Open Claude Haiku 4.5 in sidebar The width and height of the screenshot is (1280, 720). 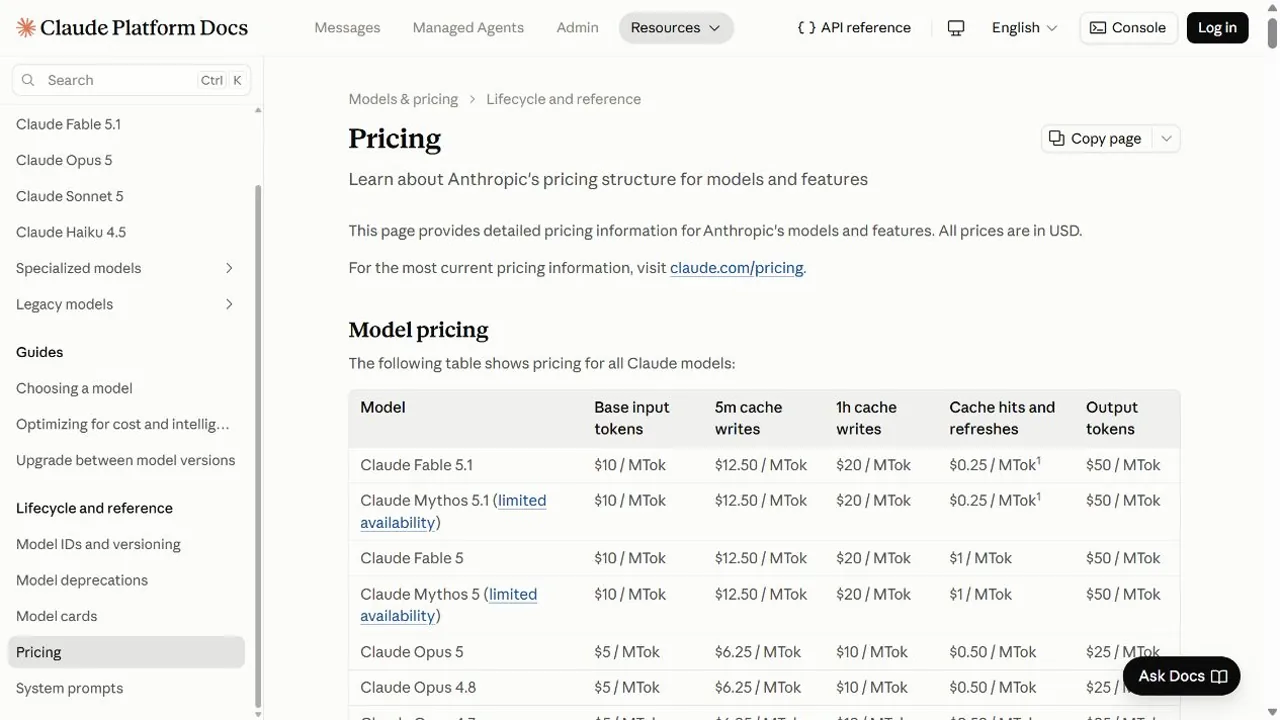[71, 232]
